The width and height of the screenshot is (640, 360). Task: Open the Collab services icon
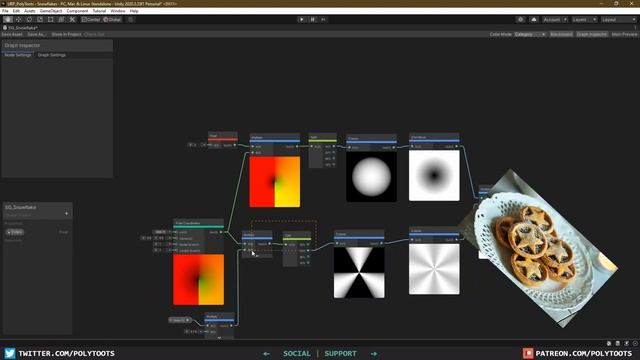pos(520,20)
